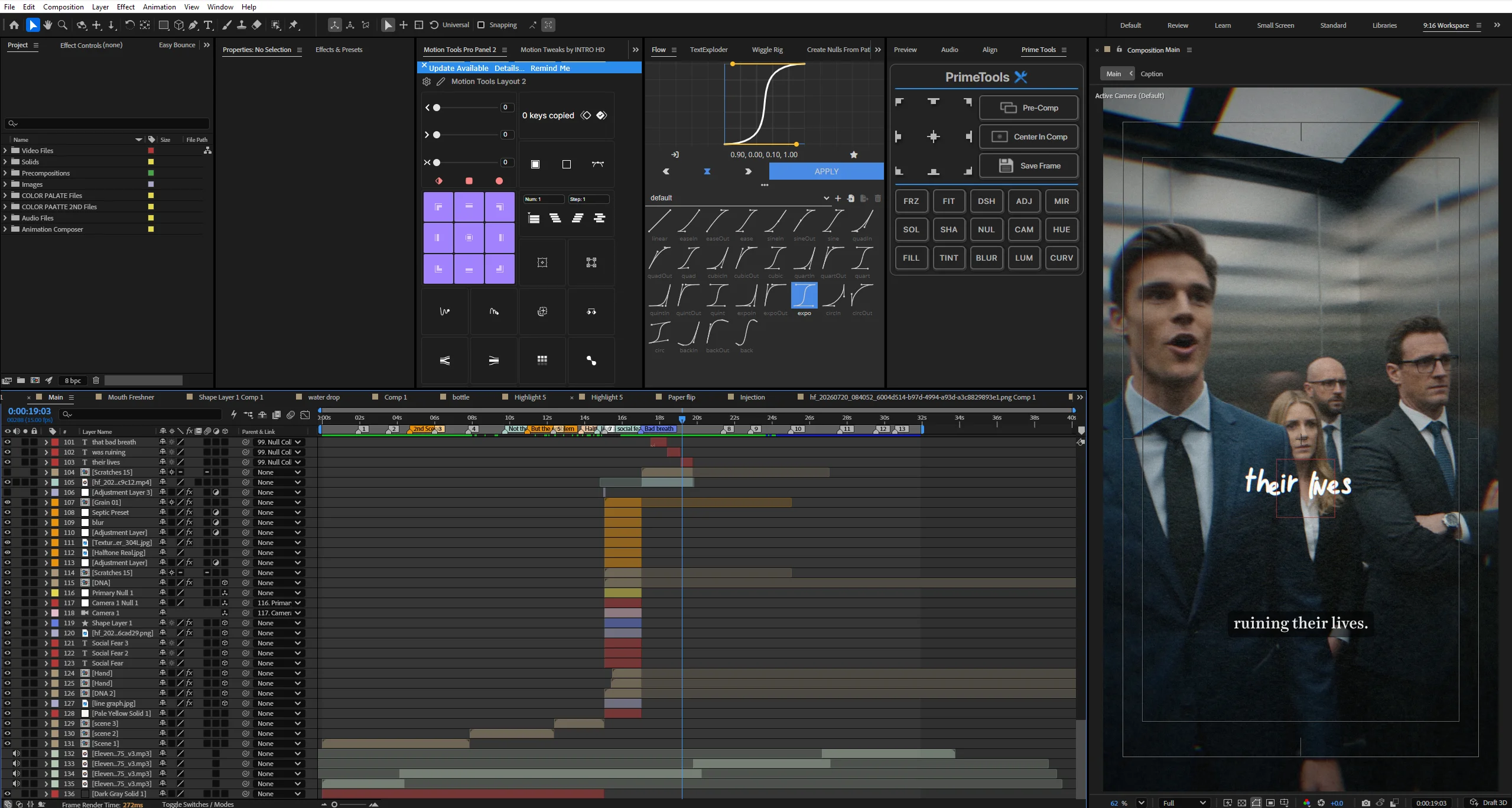This screenshot has height=808, width=1512.
Task: Click the timeline current time 0:00:19:03
Action: pyautogui.click(x=30, y=411)
